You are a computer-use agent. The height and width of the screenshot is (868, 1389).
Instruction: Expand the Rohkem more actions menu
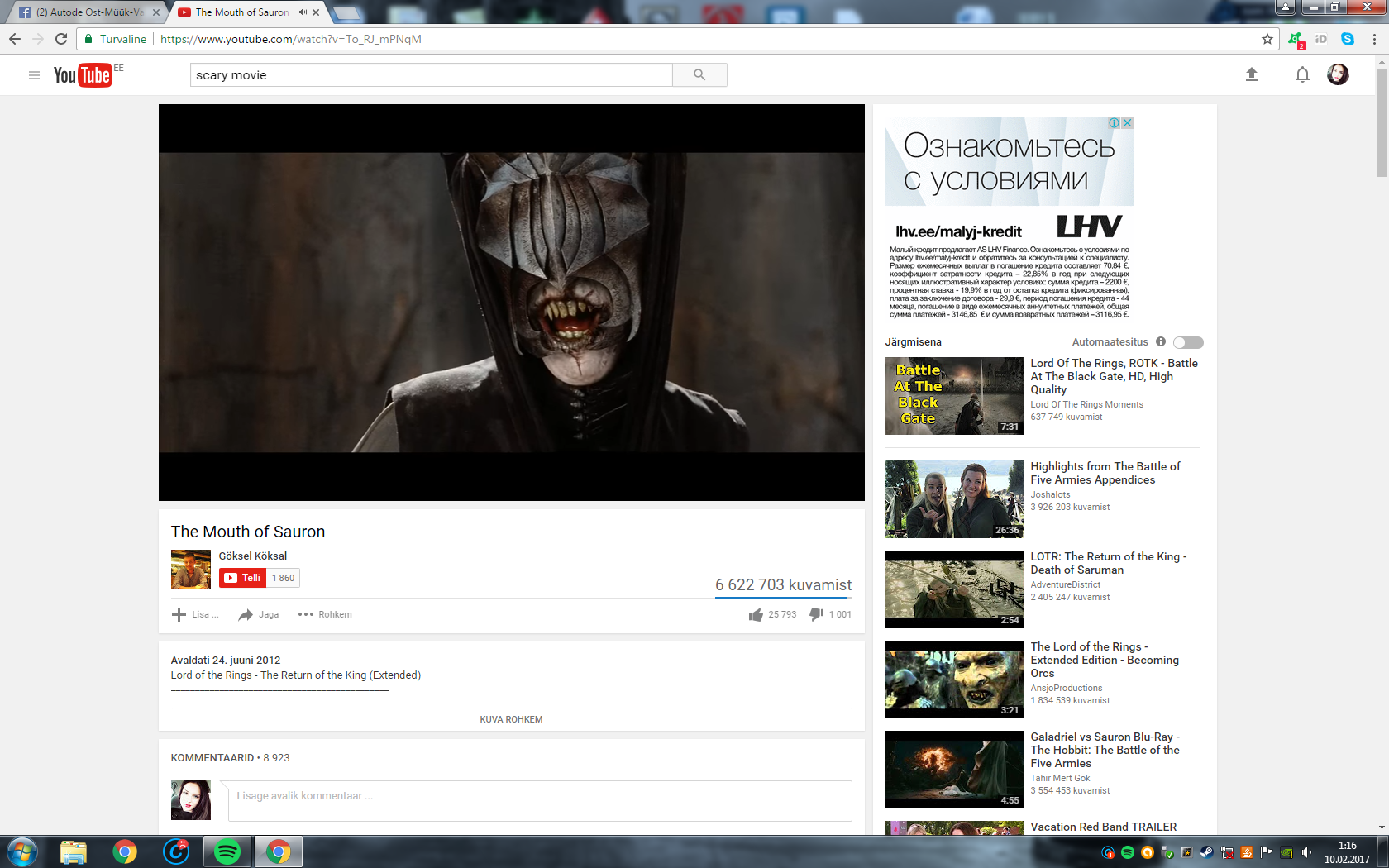tap(325, 614)
